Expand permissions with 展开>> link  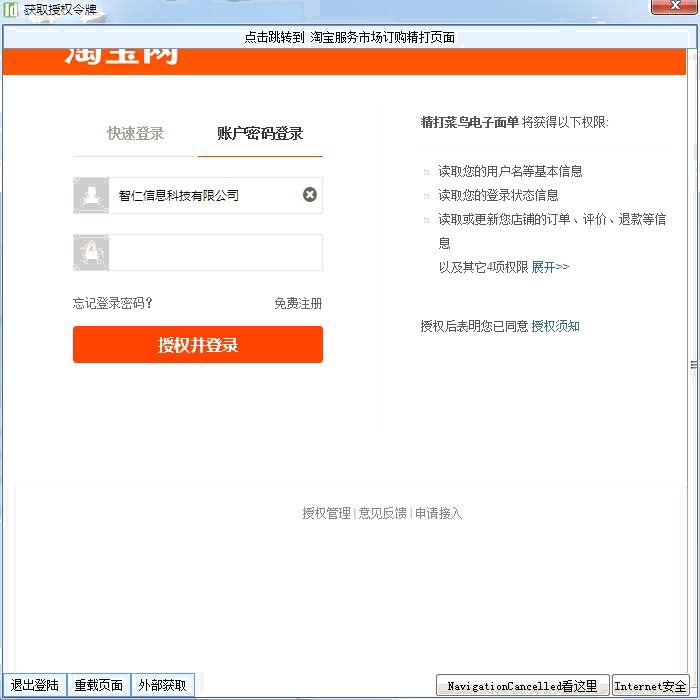click(x=550, y=267)
